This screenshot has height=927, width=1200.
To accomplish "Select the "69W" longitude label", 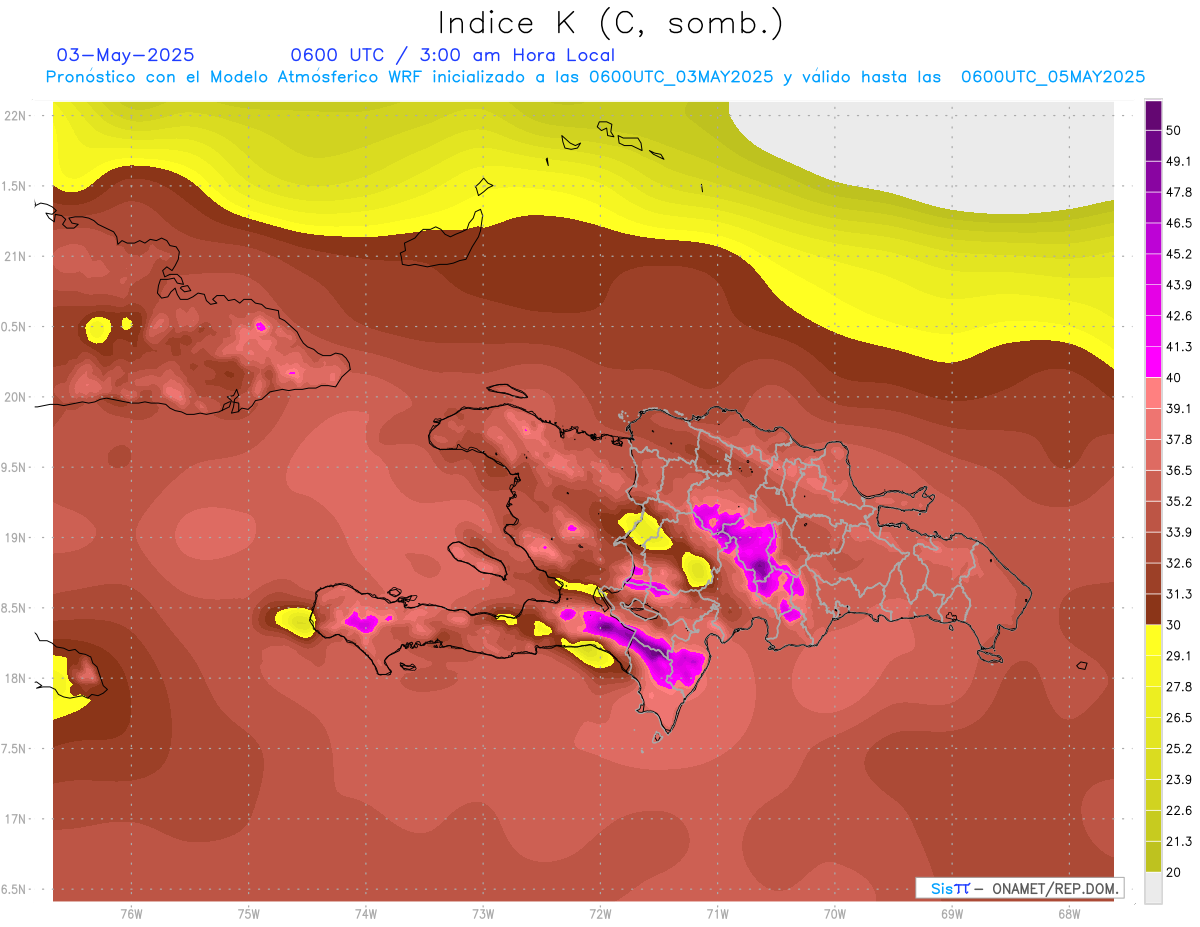I will 952,914.
